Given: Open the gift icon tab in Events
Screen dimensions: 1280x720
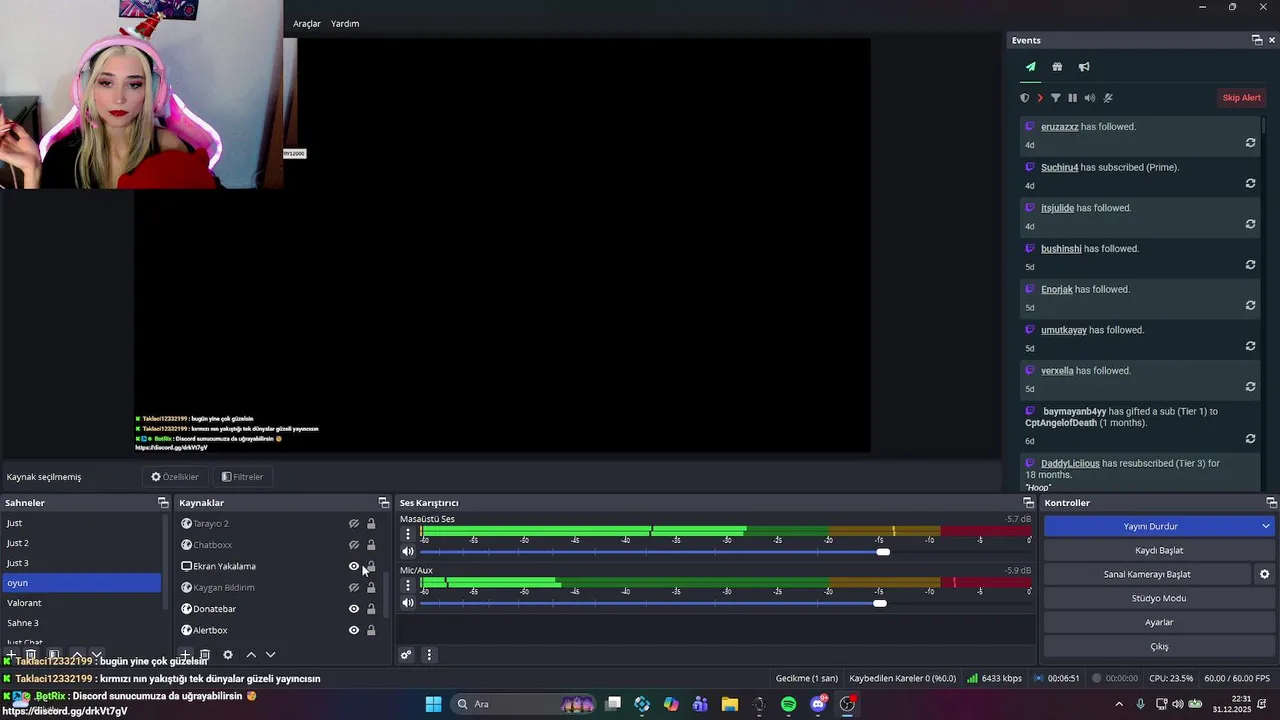Looking at the screenshot, I should click(x=1057, y=67).
